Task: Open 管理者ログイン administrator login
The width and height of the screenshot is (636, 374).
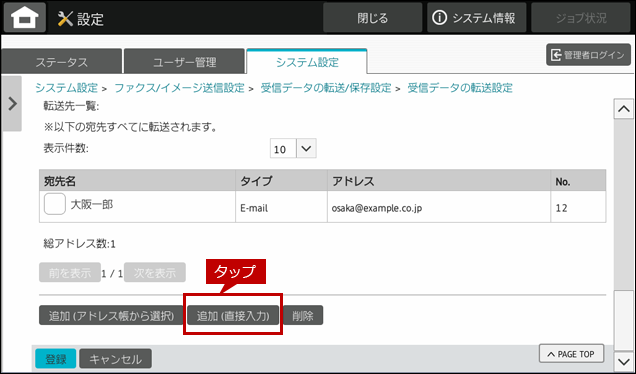Action: click(x=589, y=55)
